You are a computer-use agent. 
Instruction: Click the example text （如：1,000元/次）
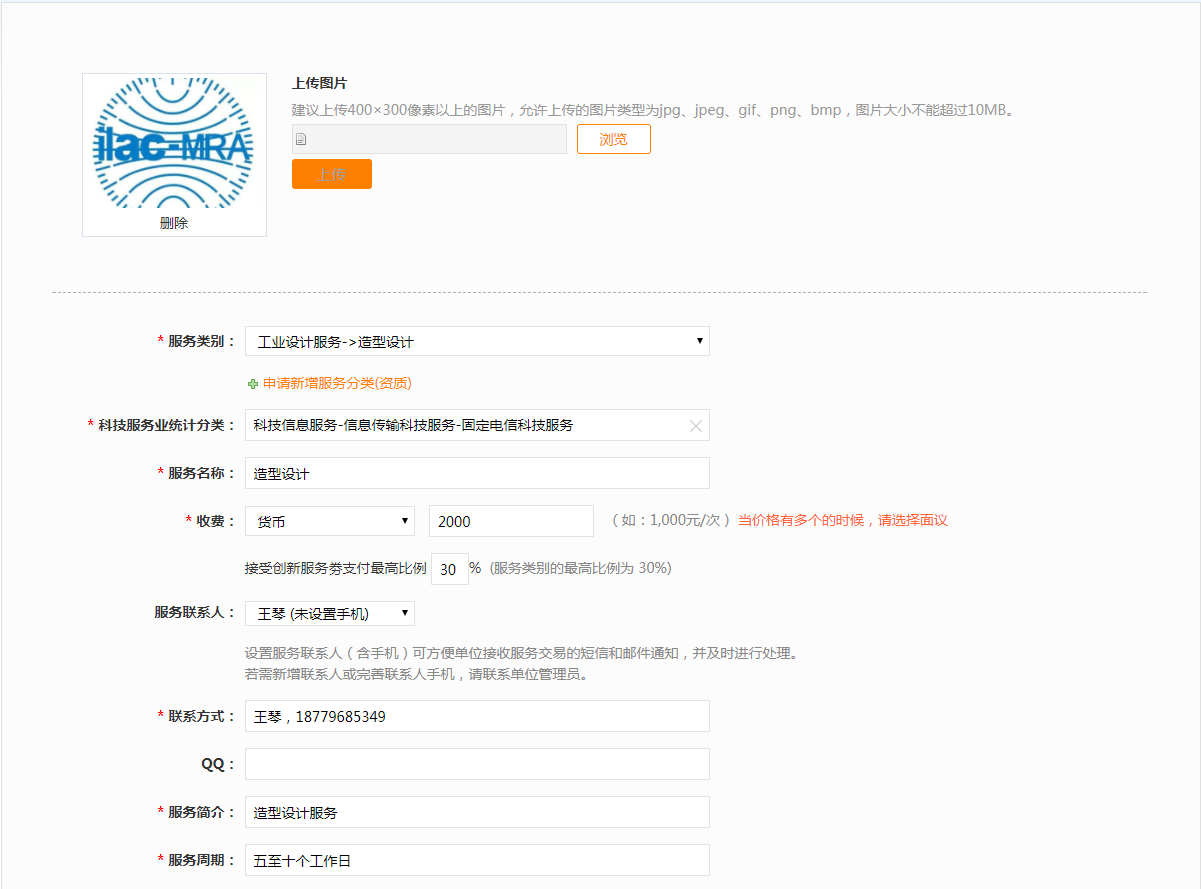[x=669, y=520]
